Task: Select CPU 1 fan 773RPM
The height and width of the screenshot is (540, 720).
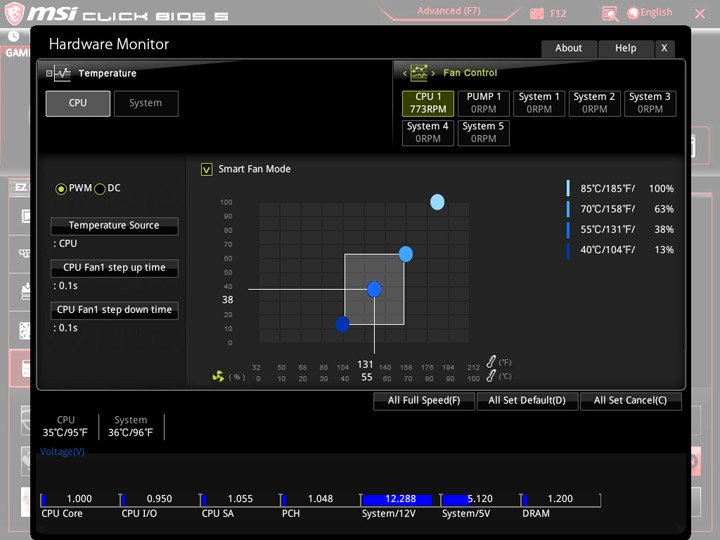Action: tap(428, 103)
